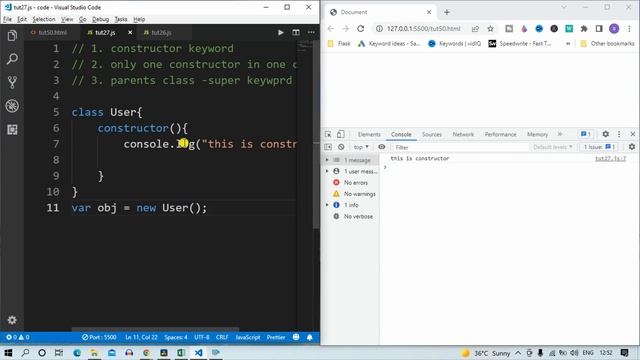Open Source Control view in activity bar
This screenshot has height=360, width=640.
click(12, 82)
